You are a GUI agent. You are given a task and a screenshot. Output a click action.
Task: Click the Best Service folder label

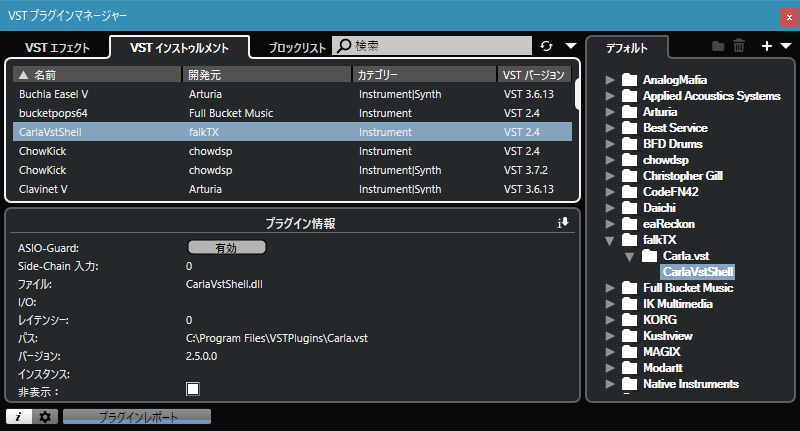click(675, 128)
